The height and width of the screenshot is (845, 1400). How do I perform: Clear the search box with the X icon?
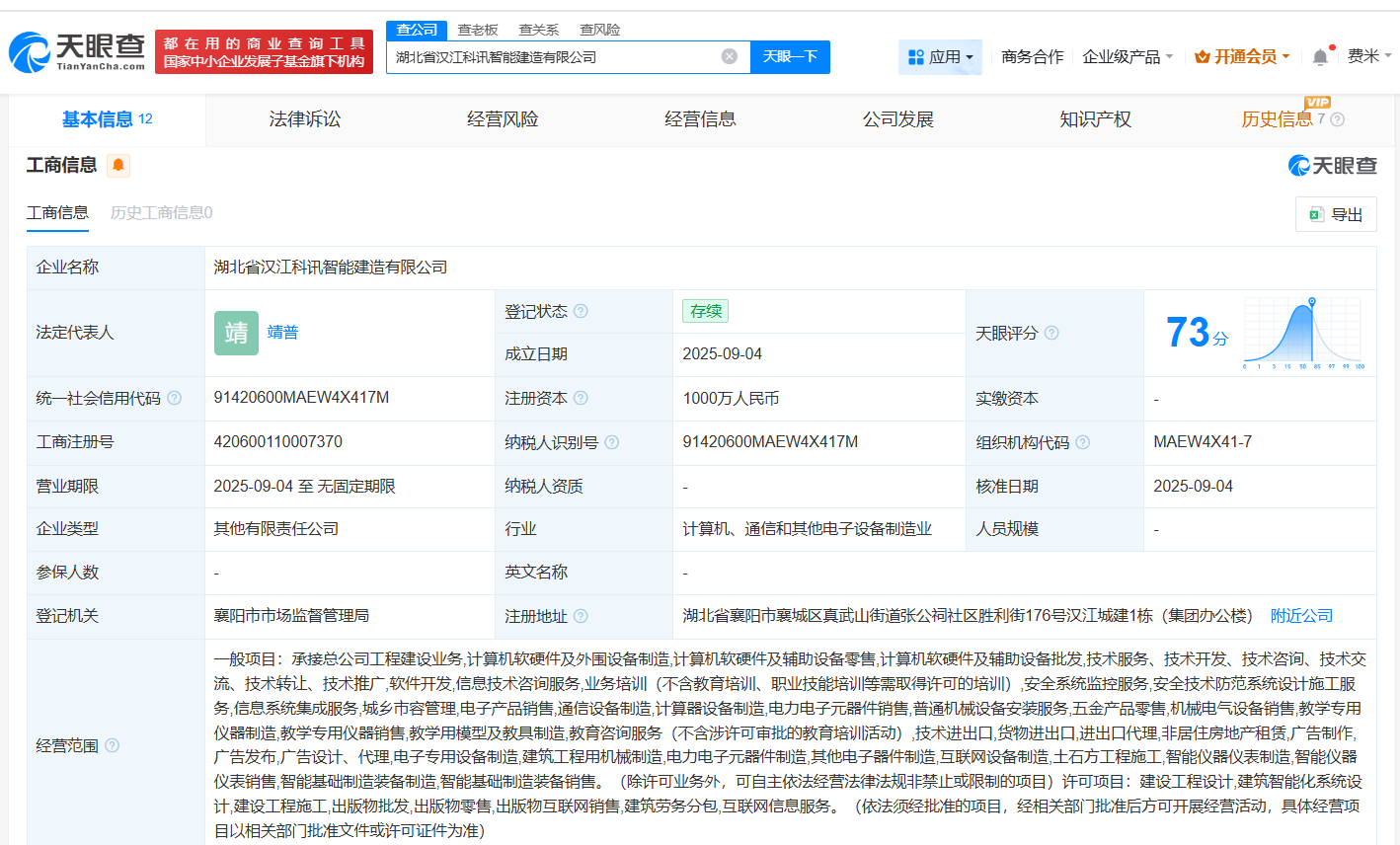[729, 56]
